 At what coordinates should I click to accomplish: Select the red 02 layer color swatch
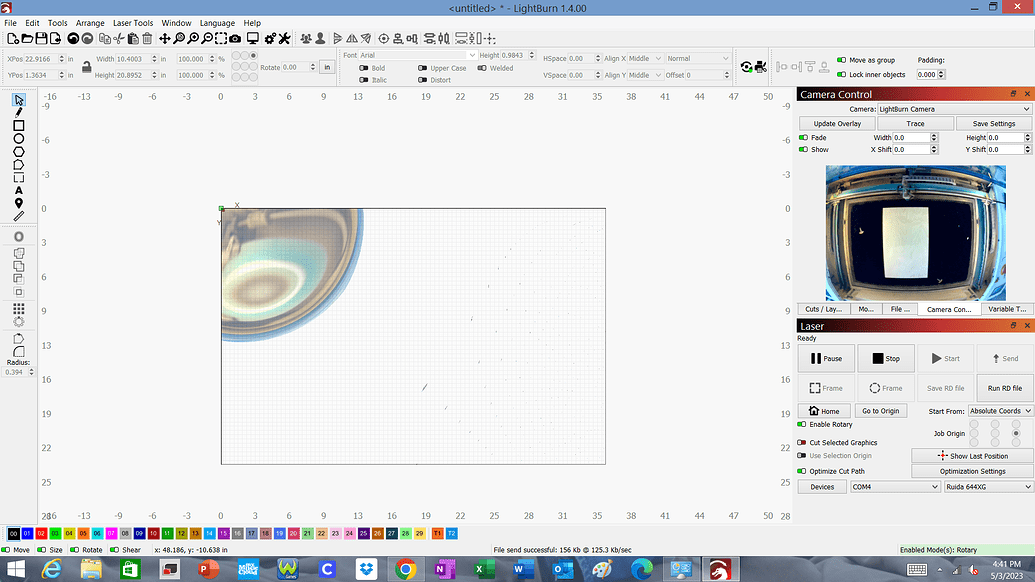coord(42,534)
